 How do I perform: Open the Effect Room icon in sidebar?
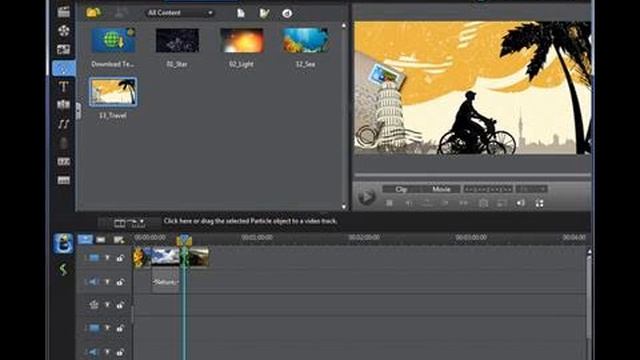tap(63, 31)
